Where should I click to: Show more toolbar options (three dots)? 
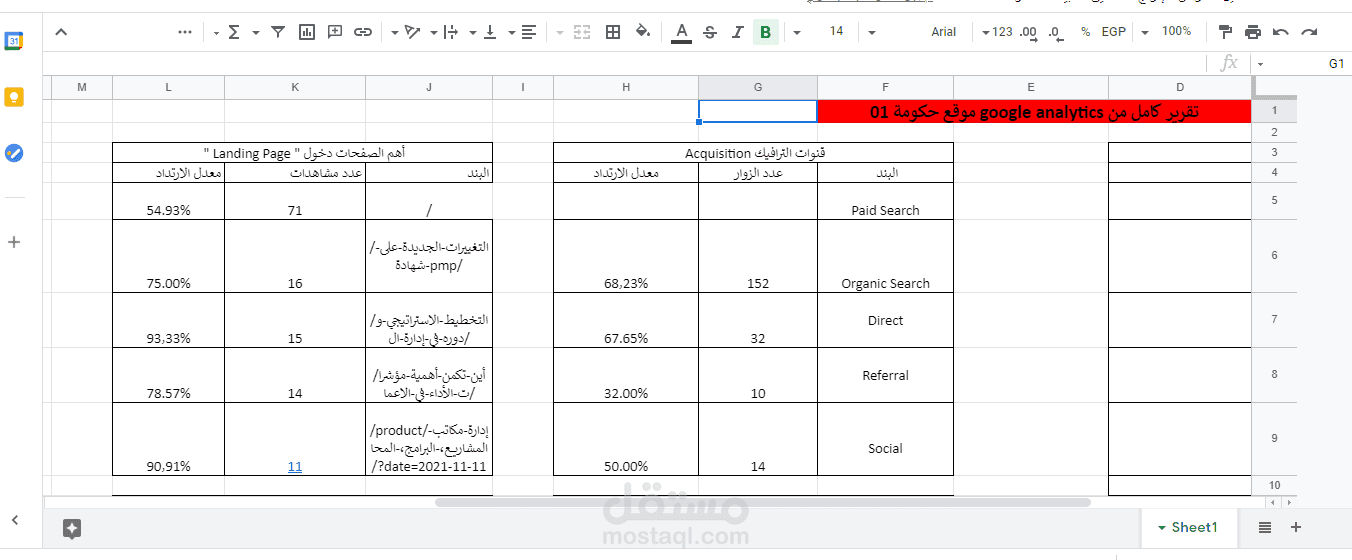click(x=185, y=32)
